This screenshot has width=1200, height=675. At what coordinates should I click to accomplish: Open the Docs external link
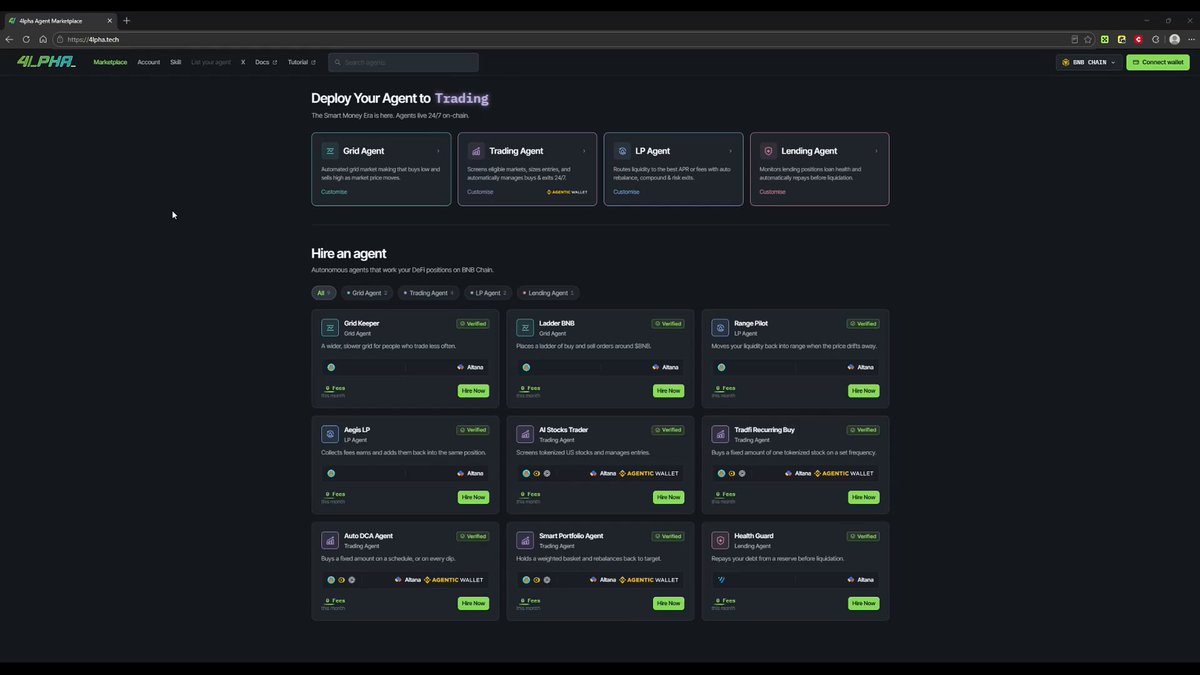tap(266, 62)
